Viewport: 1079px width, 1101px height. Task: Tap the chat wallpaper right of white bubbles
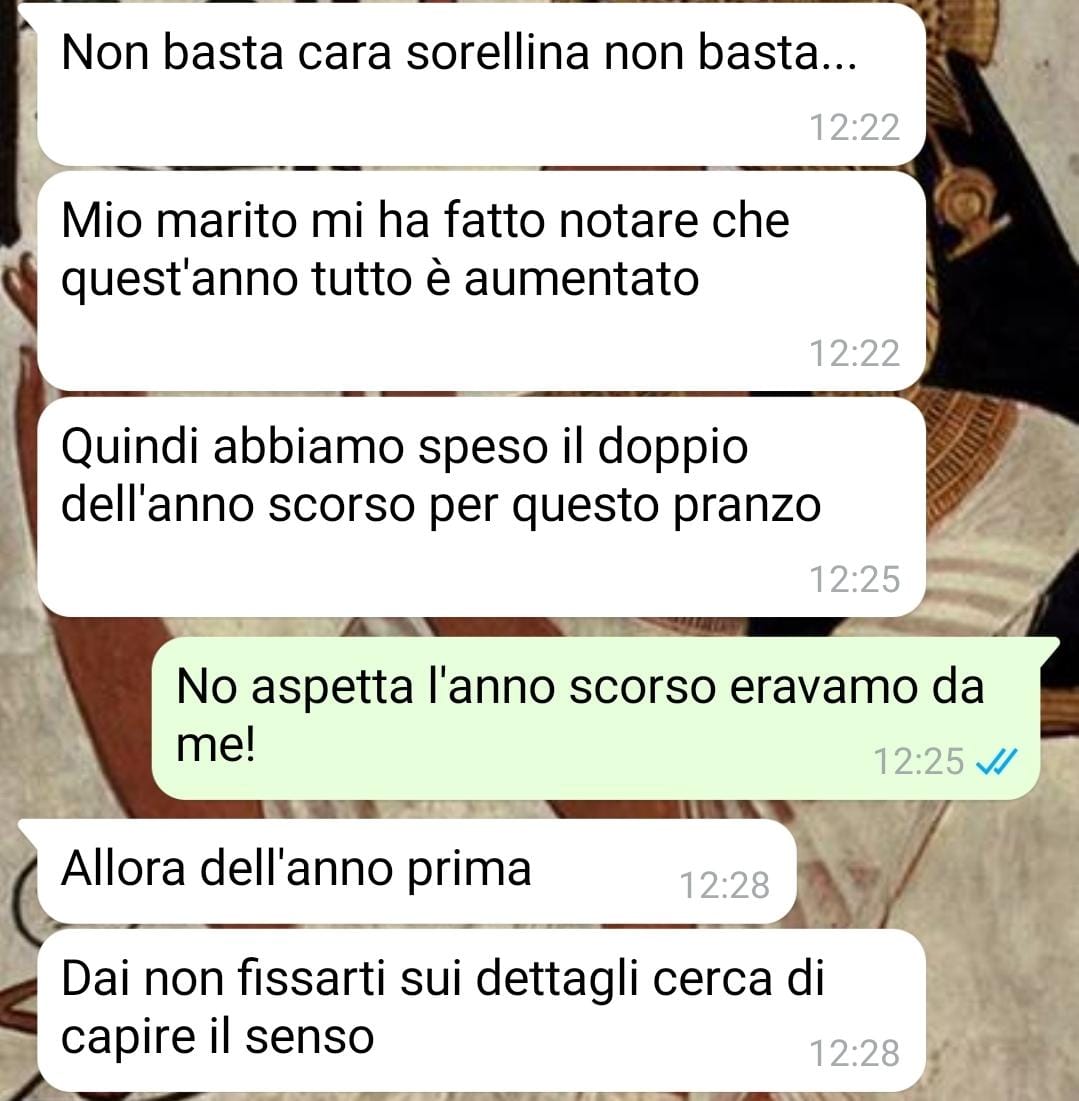[1004, 351]
